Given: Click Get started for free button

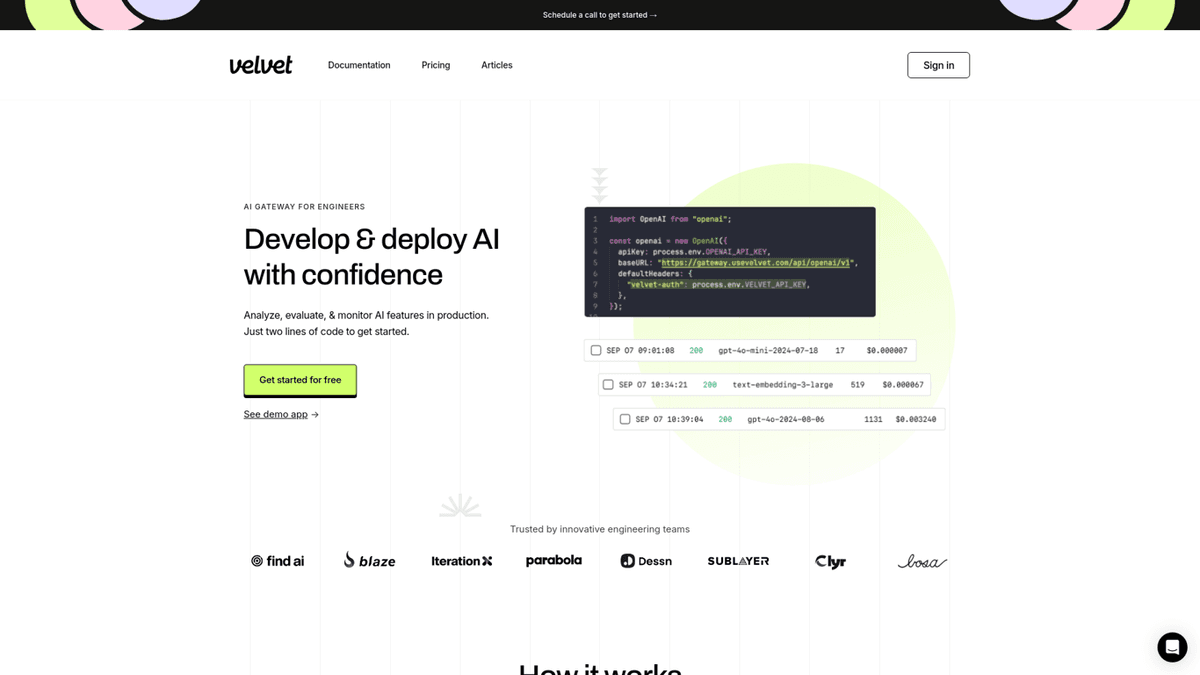Looking at the screenshot, I should tap(300, 380).
